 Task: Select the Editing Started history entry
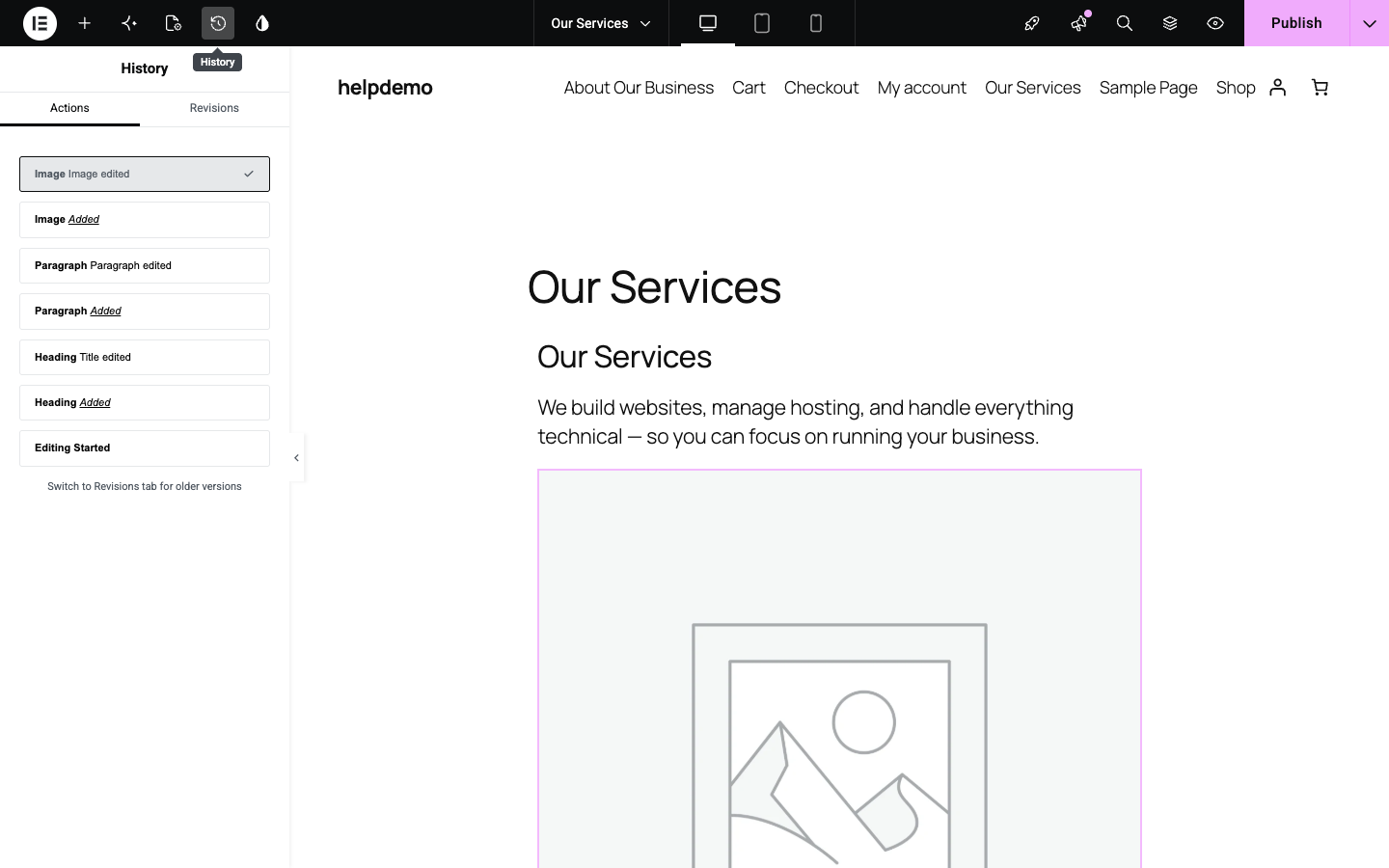coord(145,448)
